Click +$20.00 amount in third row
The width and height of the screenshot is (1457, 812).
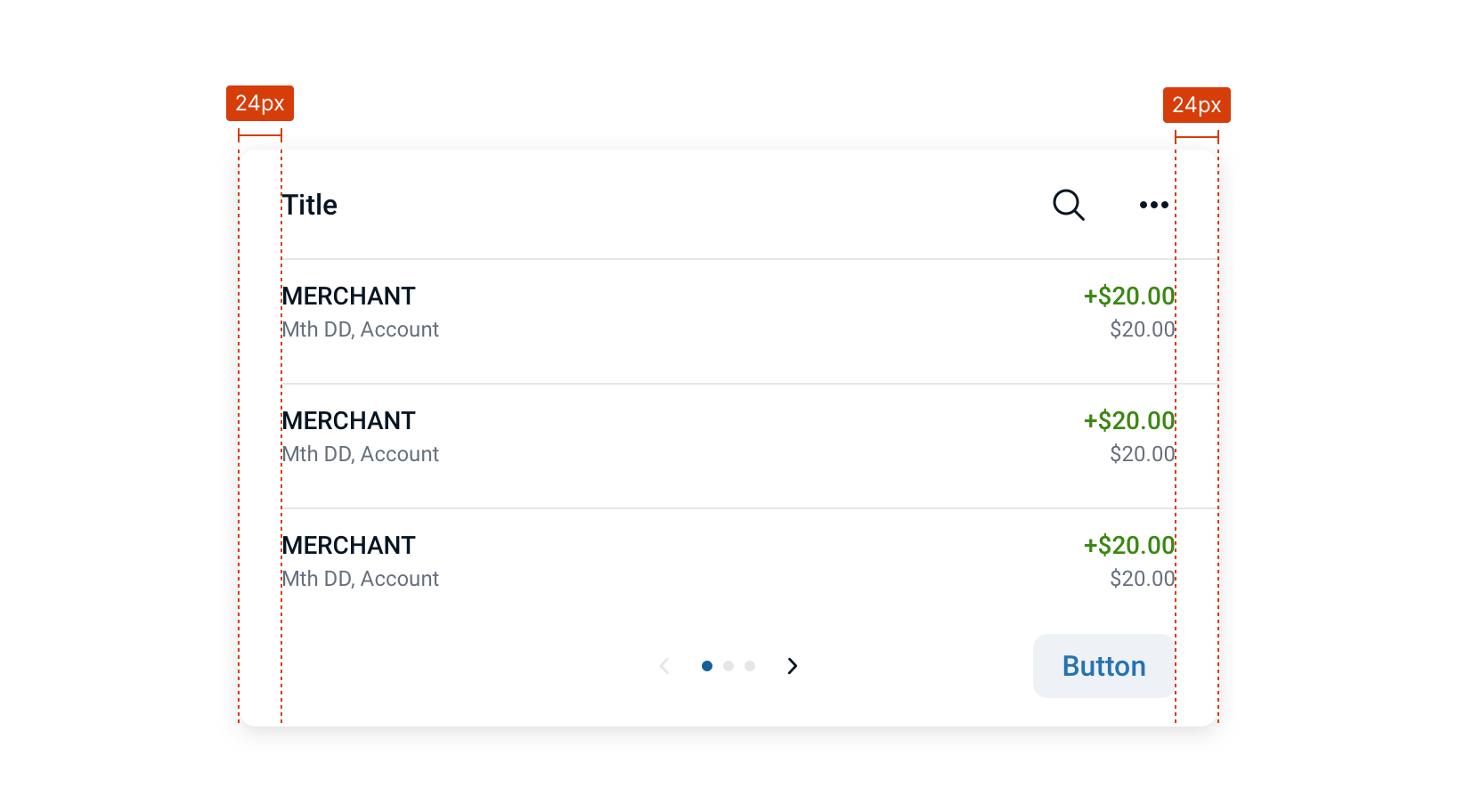[1129, 545]
